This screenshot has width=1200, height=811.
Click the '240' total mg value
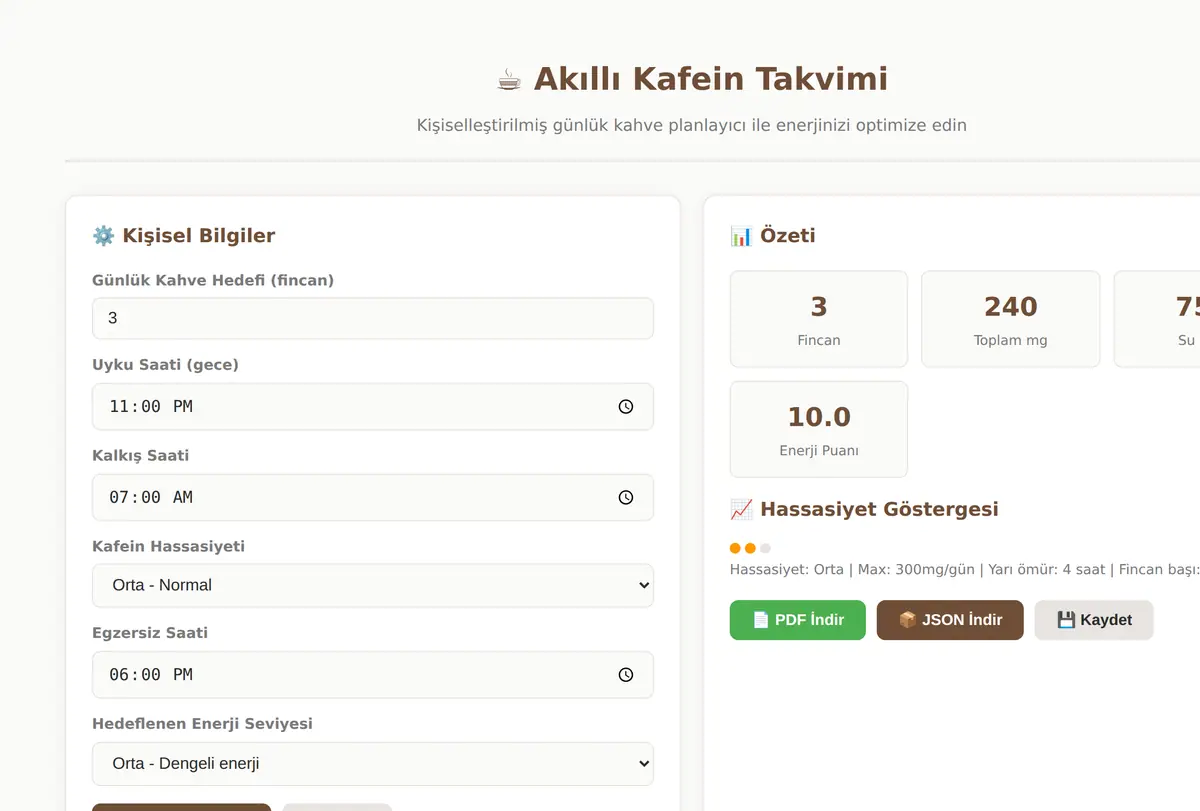pos(1011,307)
